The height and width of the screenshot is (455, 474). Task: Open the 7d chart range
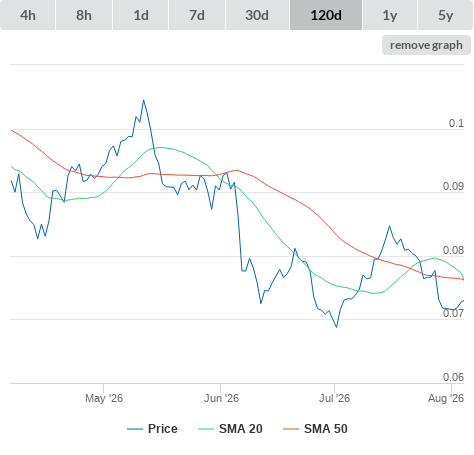tap(197, 15)
